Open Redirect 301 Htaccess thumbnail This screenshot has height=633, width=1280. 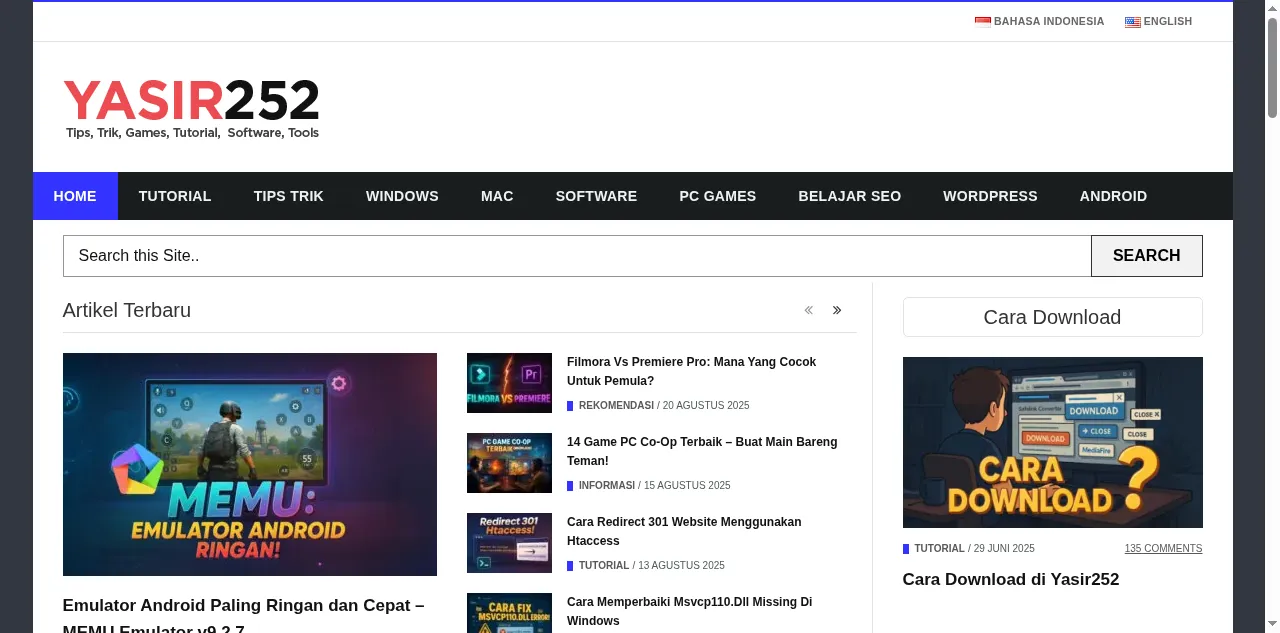(509, 543)
